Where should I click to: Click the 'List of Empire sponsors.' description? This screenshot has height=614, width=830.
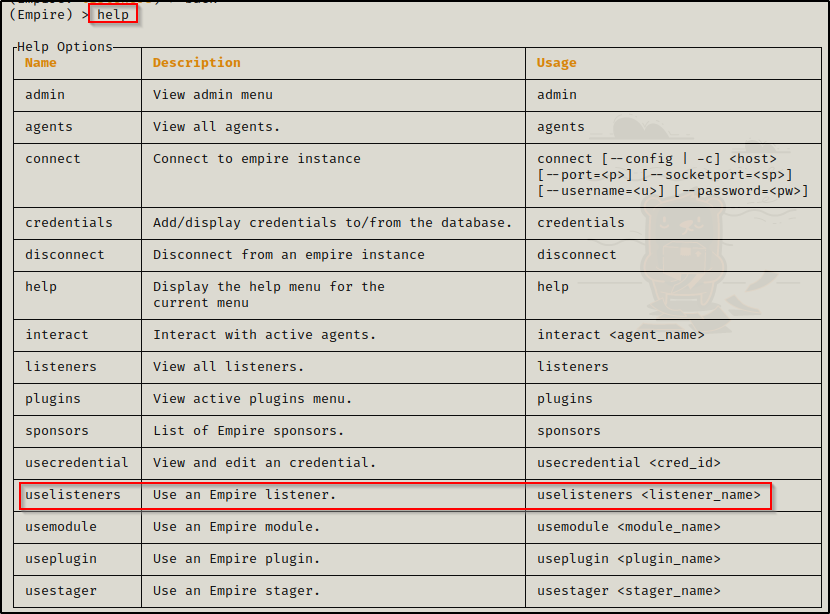pyautogui.click(x=248, y=431)
